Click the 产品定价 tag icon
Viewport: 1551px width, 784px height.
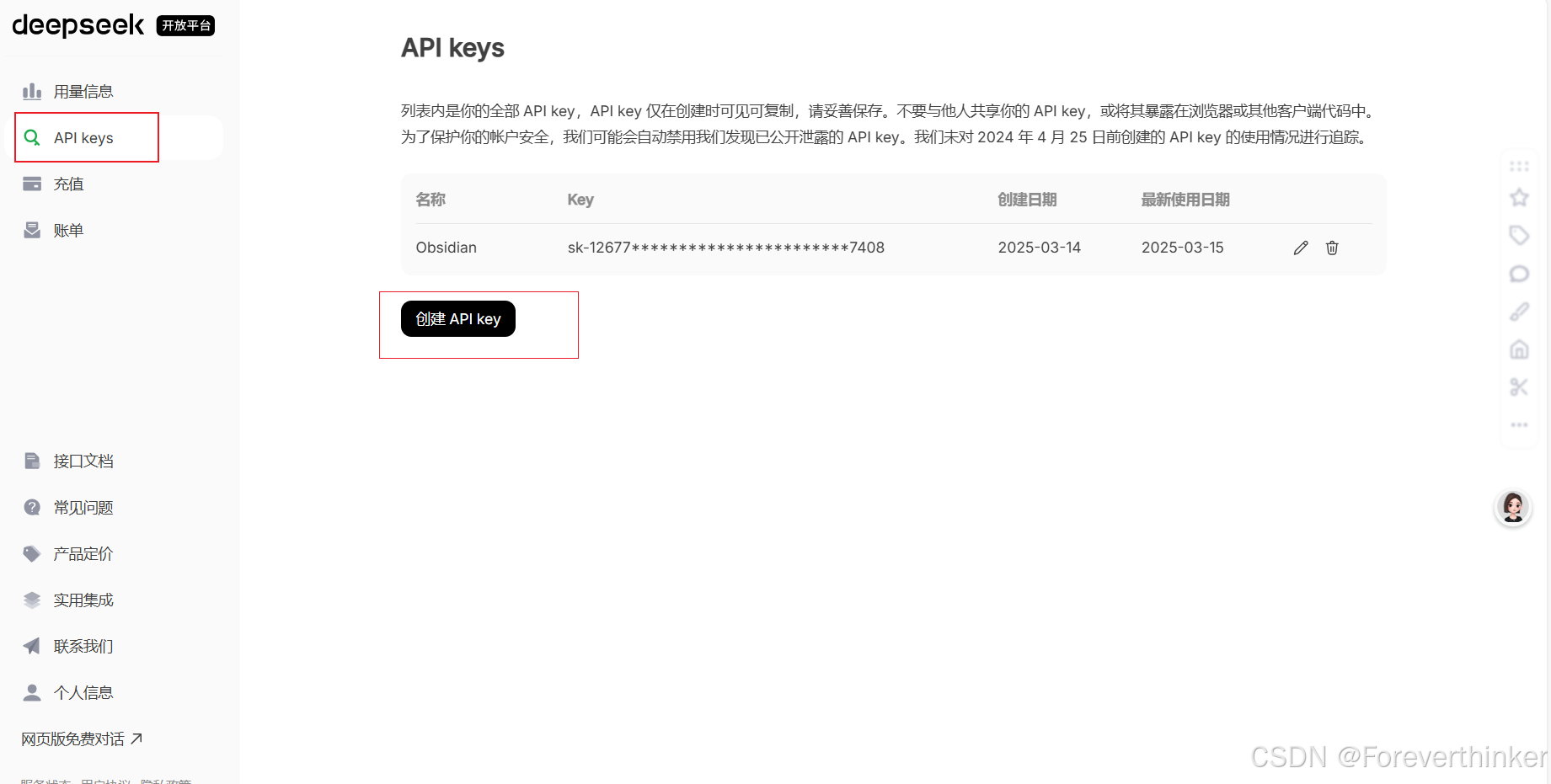(x=32, y=553)
